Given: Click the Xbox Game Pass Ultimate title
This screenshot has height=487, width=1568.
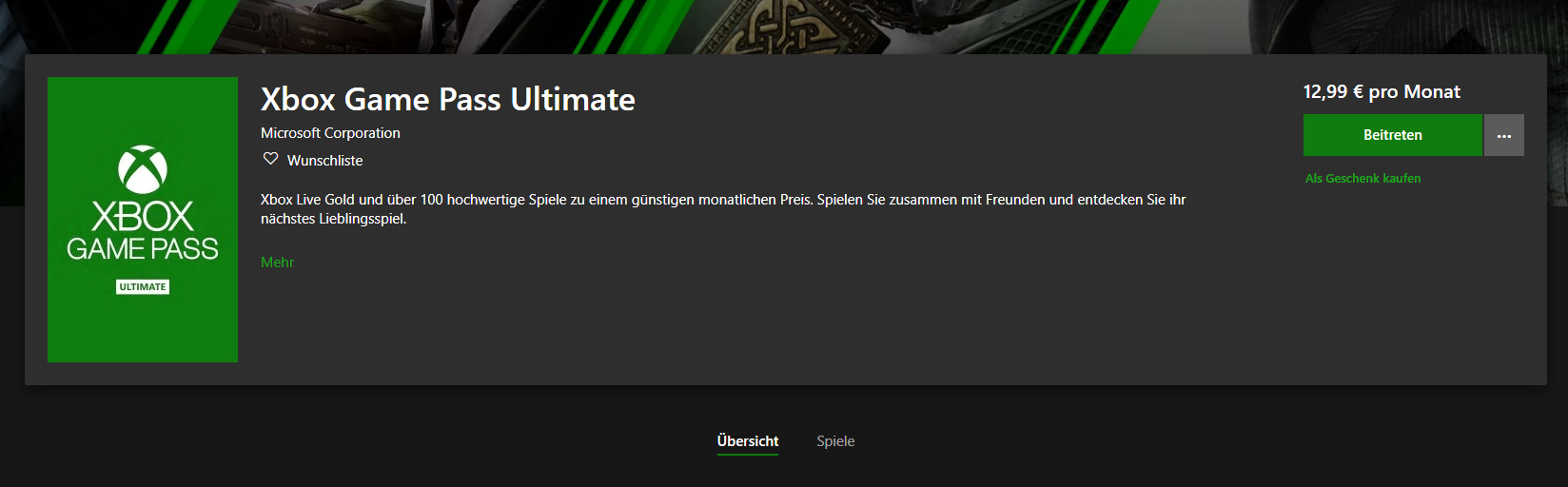Looking at the screenshot, I should pyautogui.click(x=448, y=100).
